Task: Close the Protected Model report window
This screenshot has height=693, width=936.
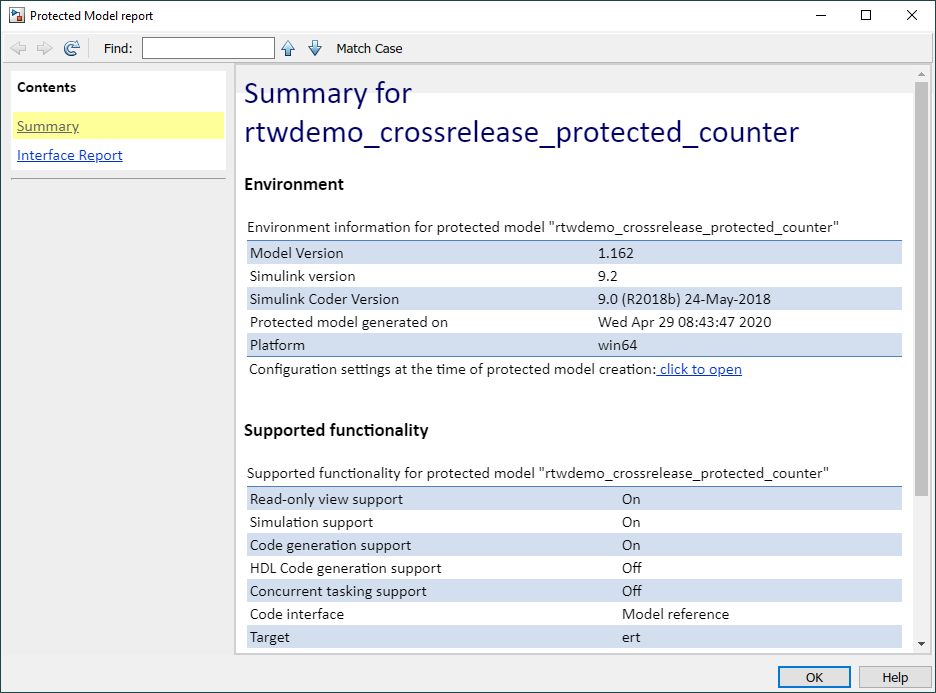Action: pyautogui.click(x=912, y=16)
